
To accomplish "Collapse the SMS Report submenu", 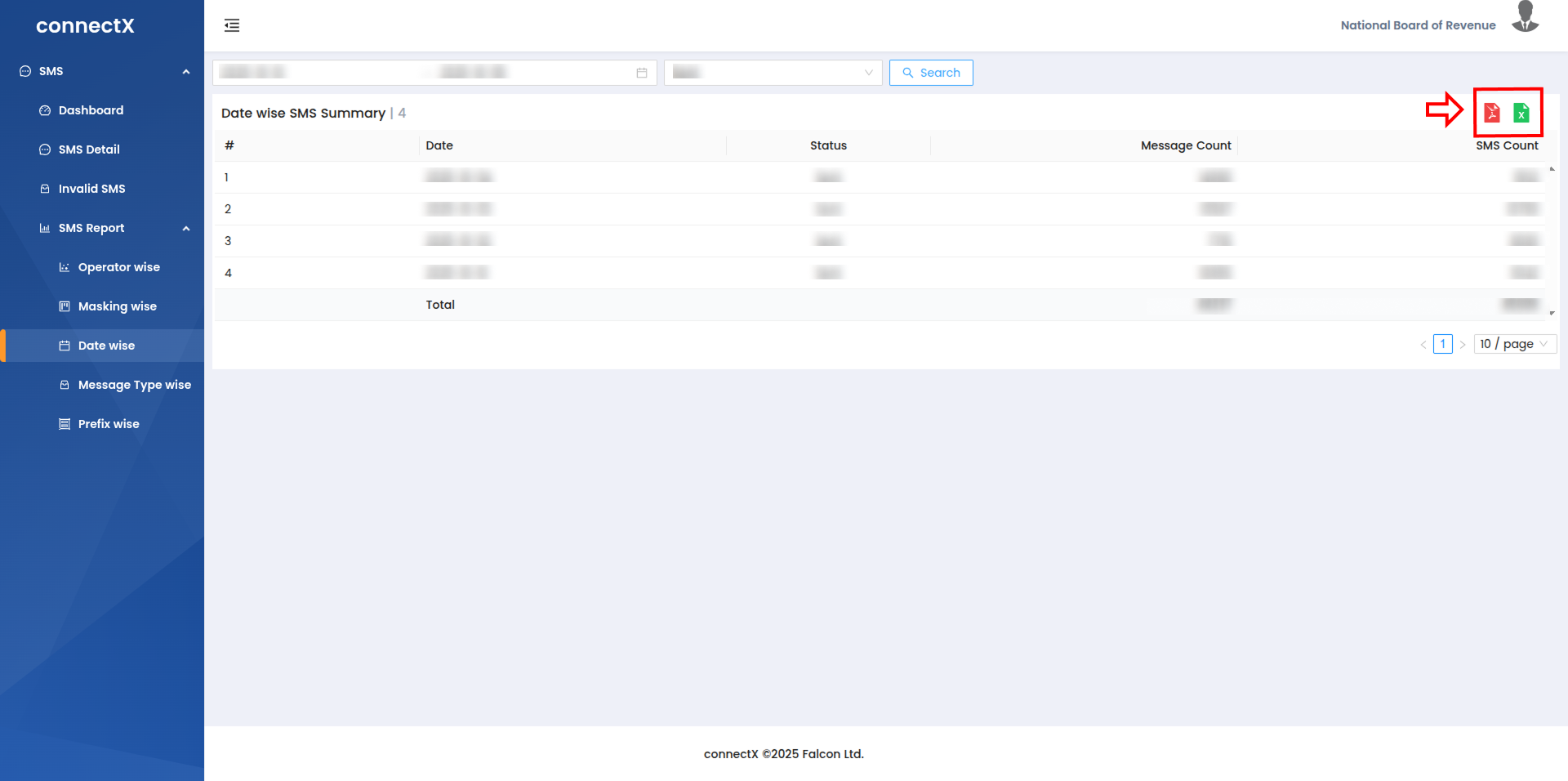I will [185, 229].
